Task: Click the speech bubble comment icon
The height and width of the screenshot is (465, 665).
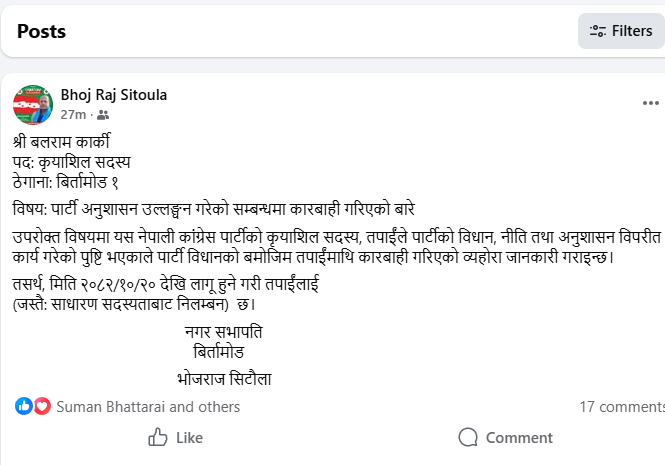Action: [468, 437]
